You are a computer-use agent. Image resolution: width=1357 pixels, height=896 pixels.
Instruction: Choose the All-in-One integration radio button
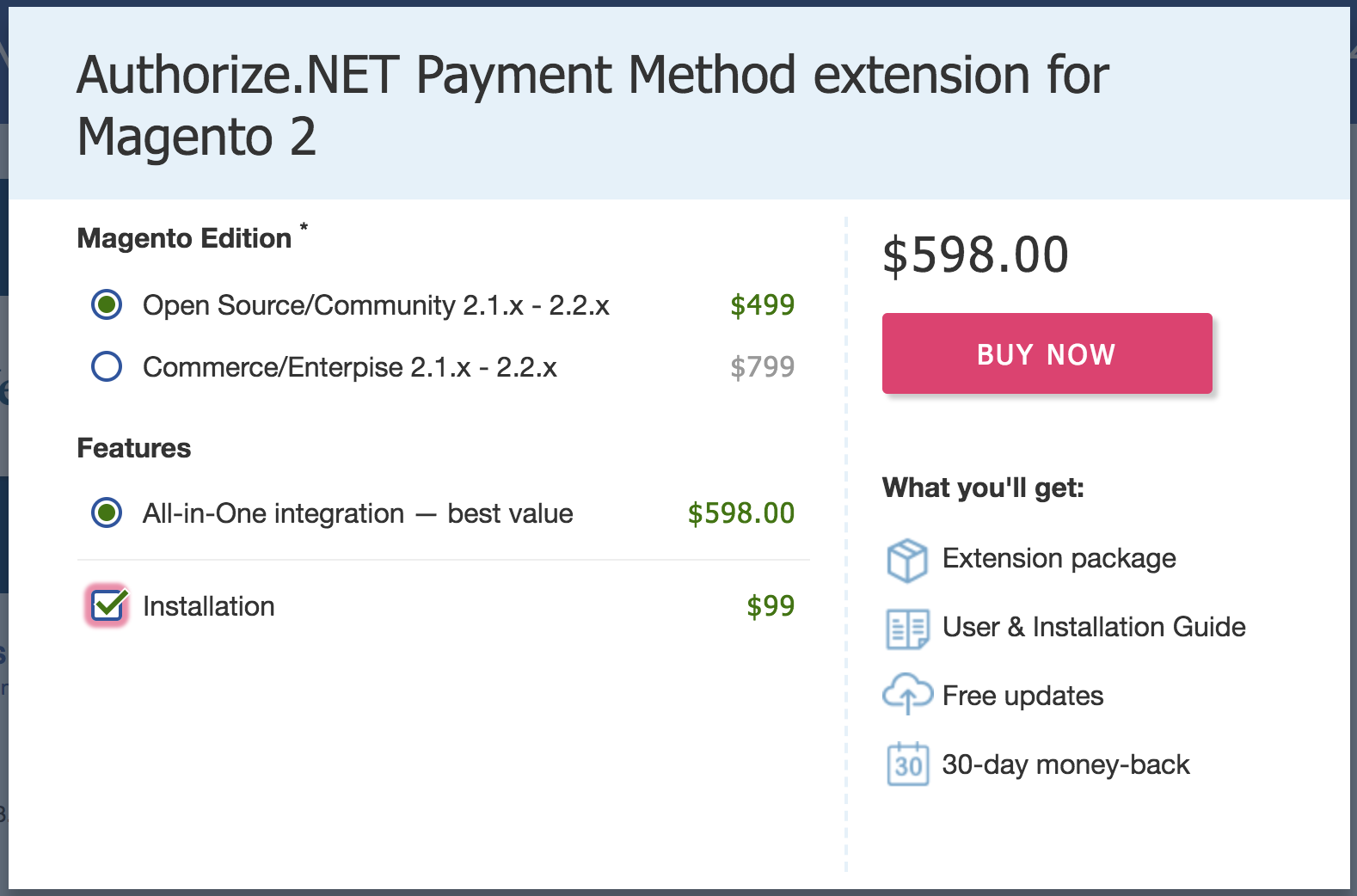coord(107,512)
